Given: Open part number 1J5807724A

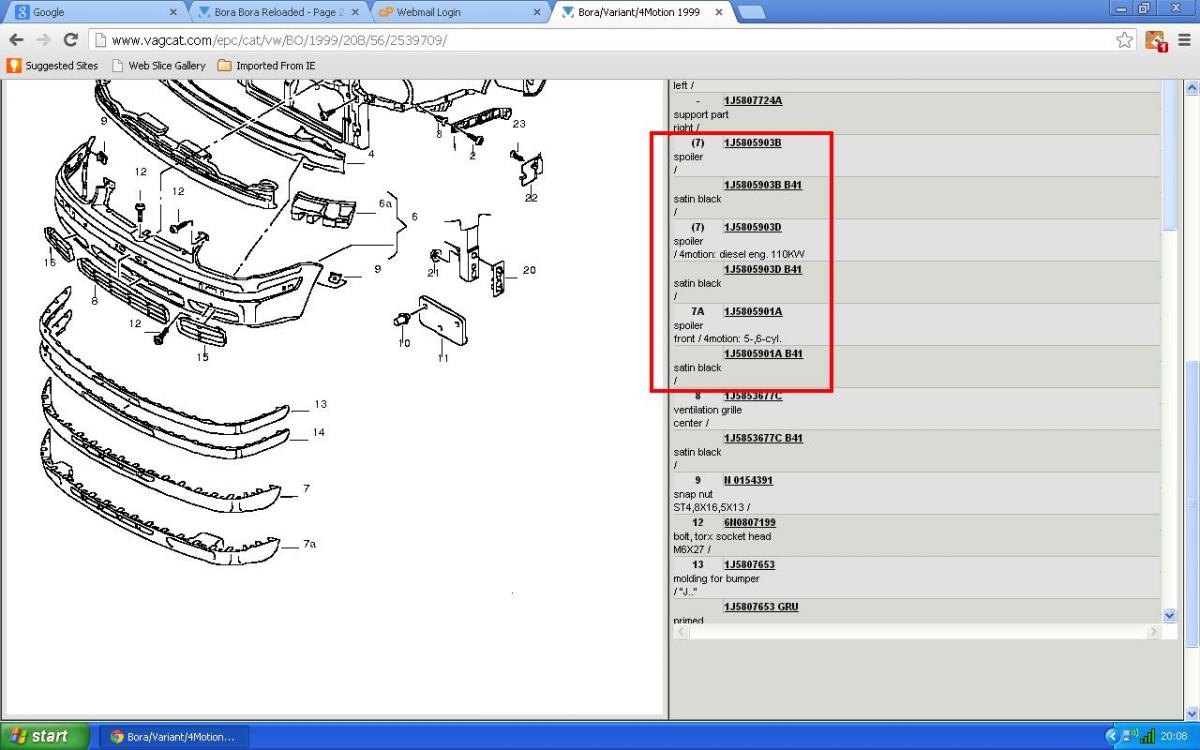Looking at the screenshot, I should [753, 101].
